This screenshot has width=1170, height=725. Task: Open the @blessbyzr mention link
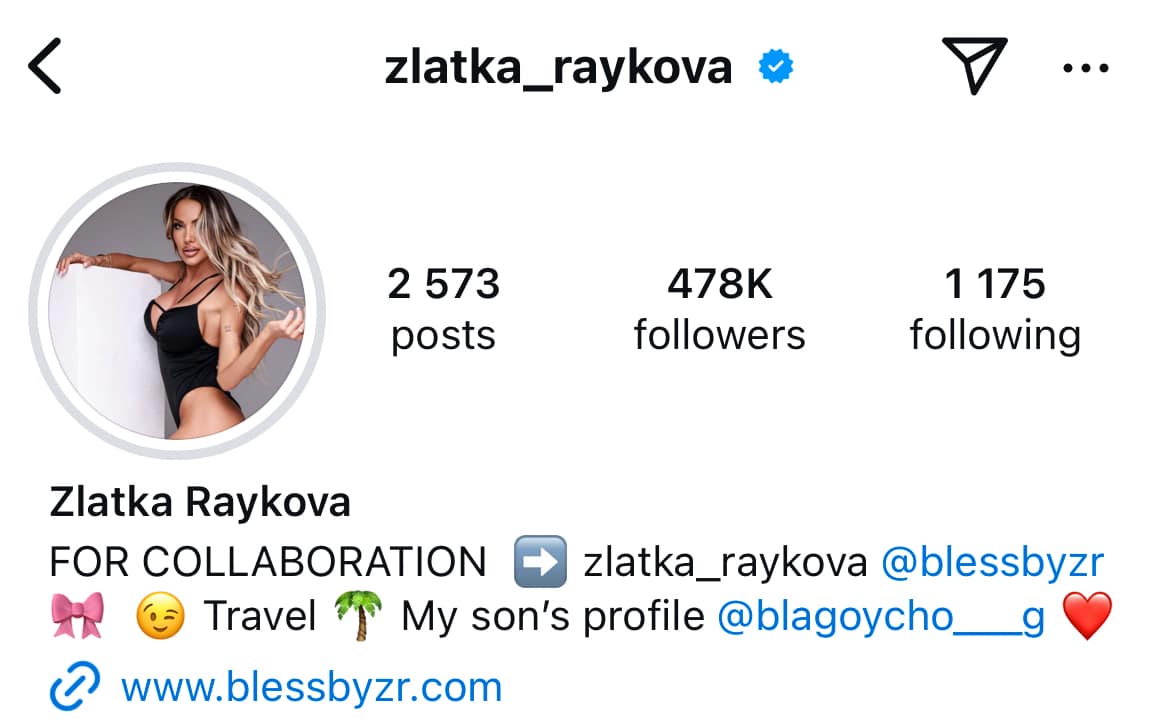992,562
